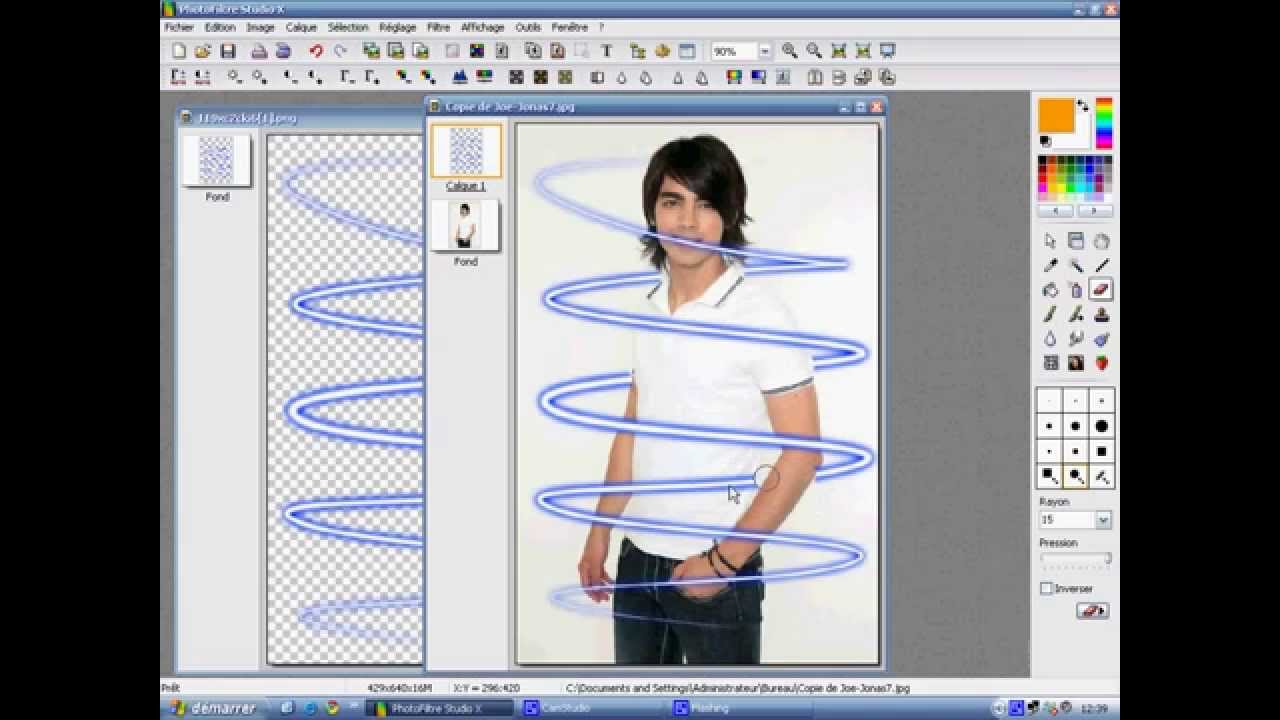Image resolution: width=1280 pixels, height=720 pixels.
Task: Zoom in using the magnifier plus icon
Action: tap(790, 51)
